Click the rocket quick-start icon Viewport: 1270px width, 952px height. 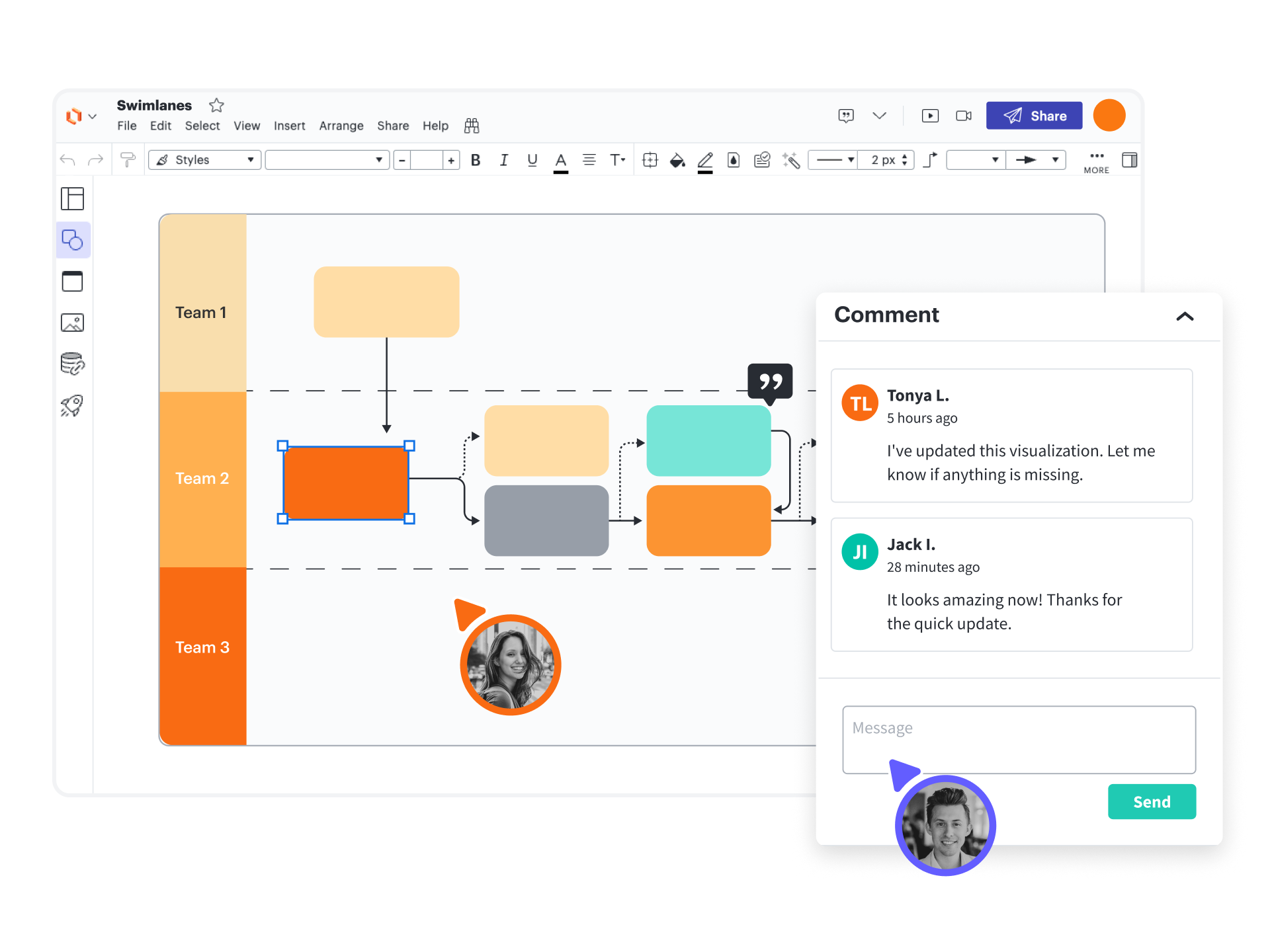click(x=72, y=405)
